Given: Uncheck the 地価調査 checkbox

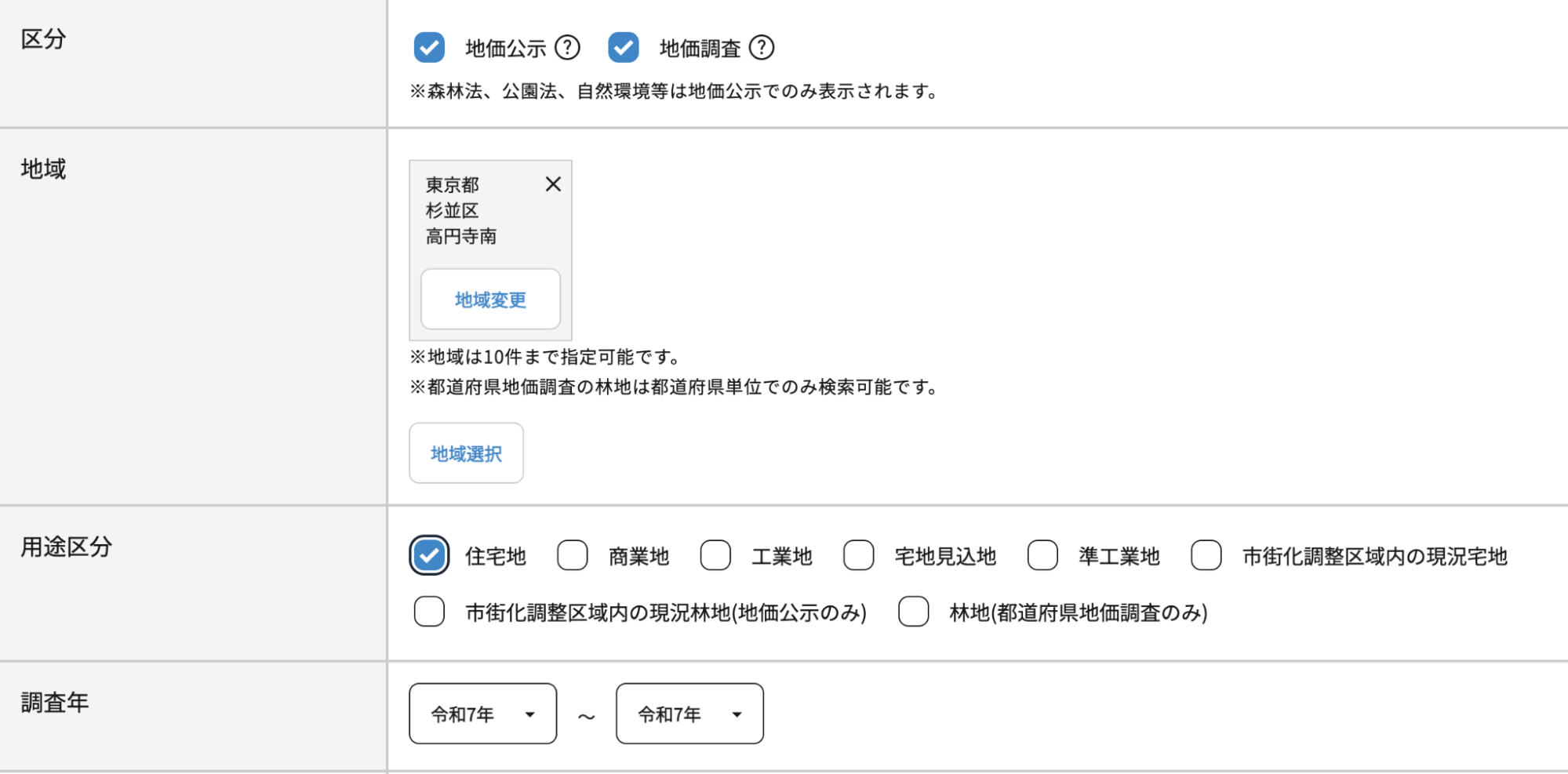Looking at the screenshot, I should (x=624, y=48).
